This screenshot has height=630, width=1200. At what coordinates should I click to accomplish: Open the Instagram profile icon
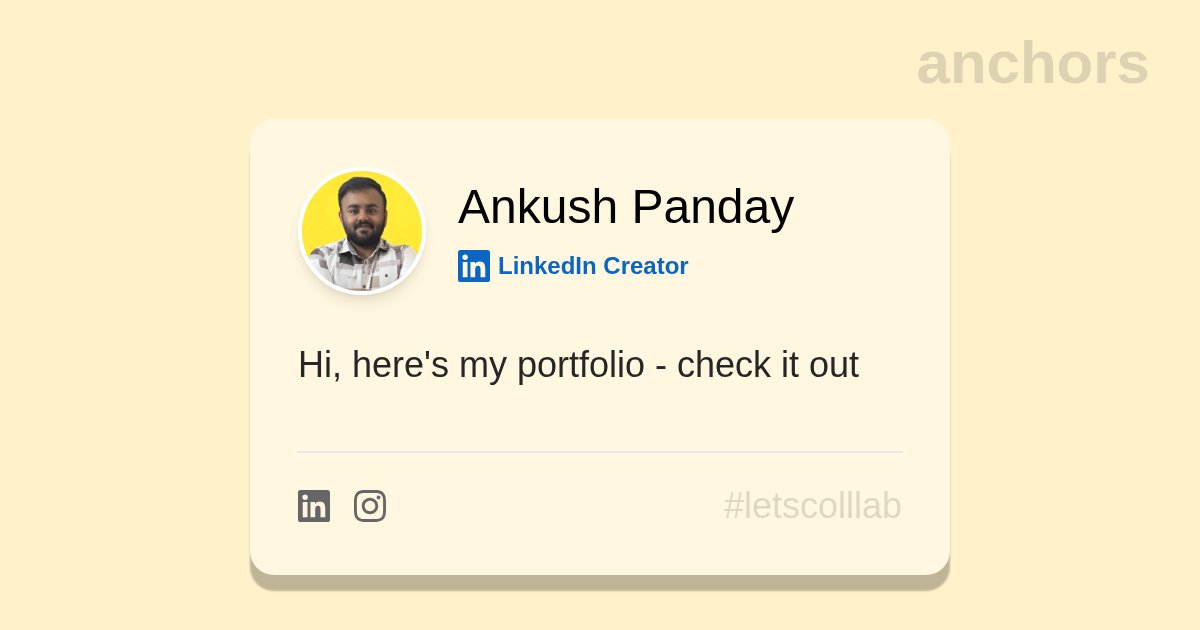click(370, 506)
